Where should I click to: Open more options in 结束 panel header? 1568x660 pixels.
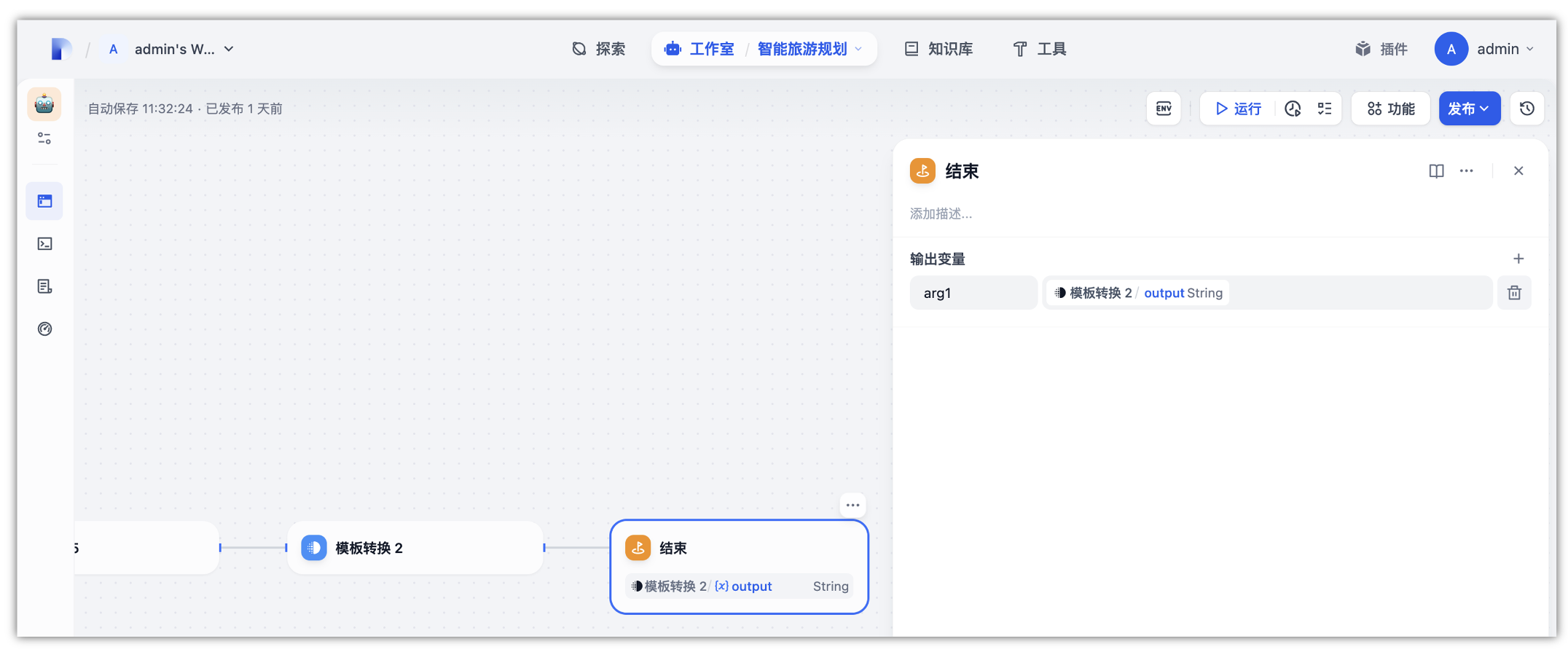(x=1467, y=171)
